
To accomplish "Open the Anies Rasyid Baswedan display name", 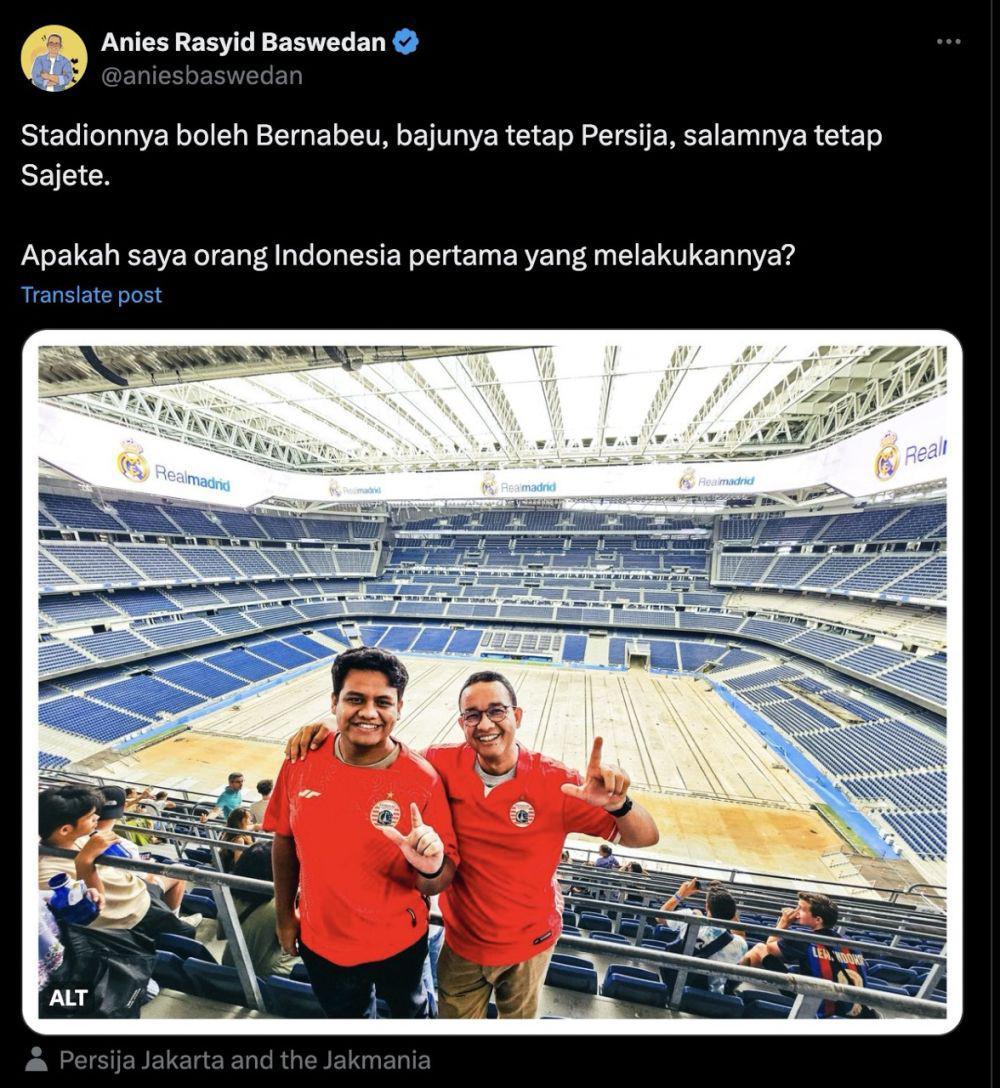I will (243, 42).
